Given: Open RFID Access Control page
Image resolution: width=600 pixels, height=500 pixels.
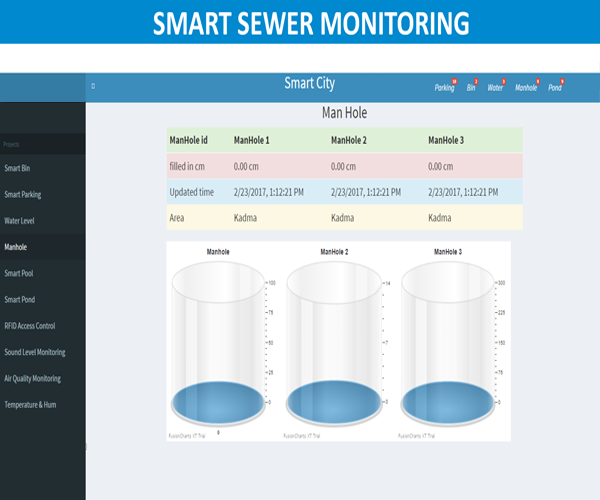Looking at the screenshot, I should 30,325.
